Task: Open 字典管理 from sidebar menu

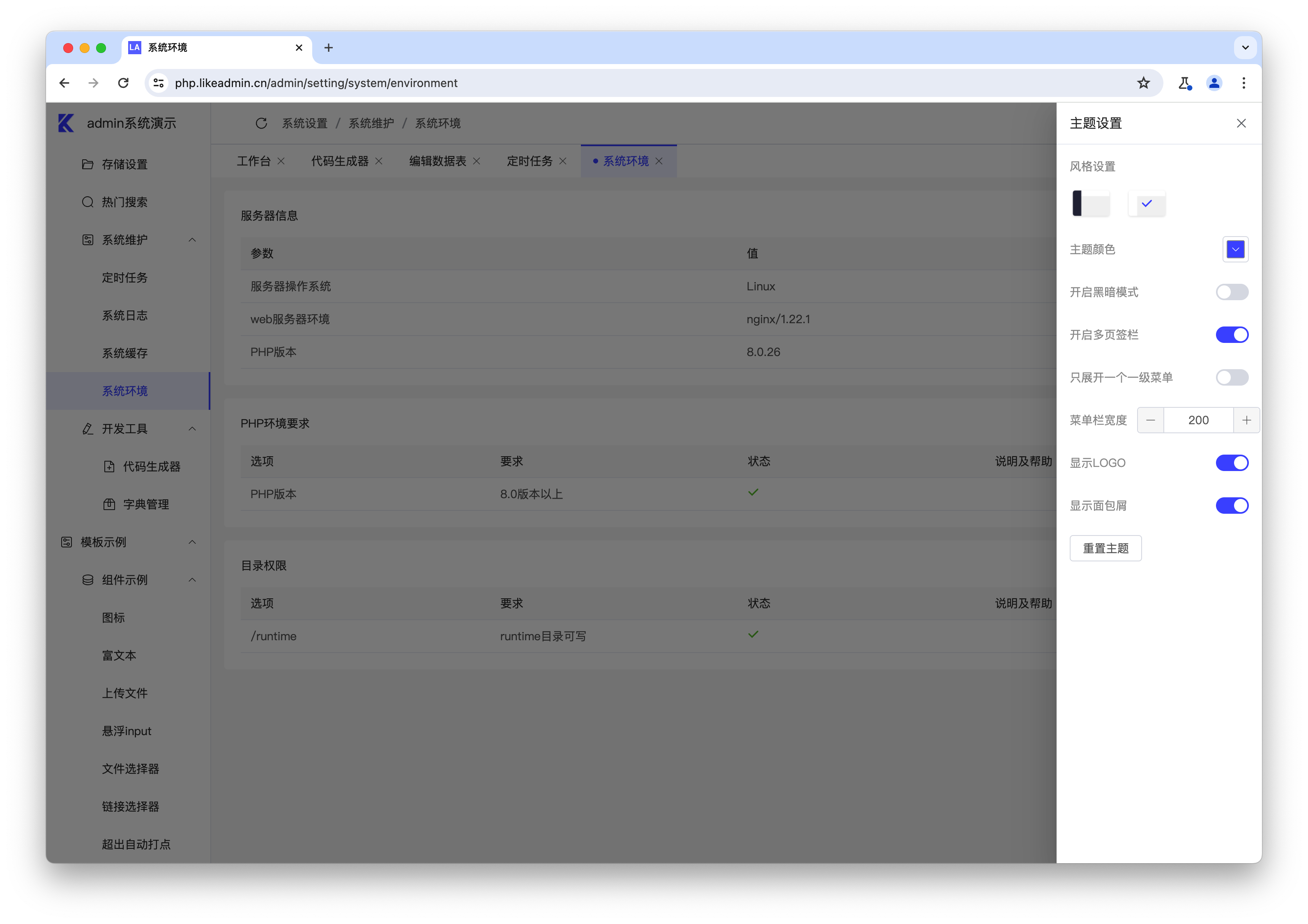Action: pyautogui.click(x=146, y=504)
